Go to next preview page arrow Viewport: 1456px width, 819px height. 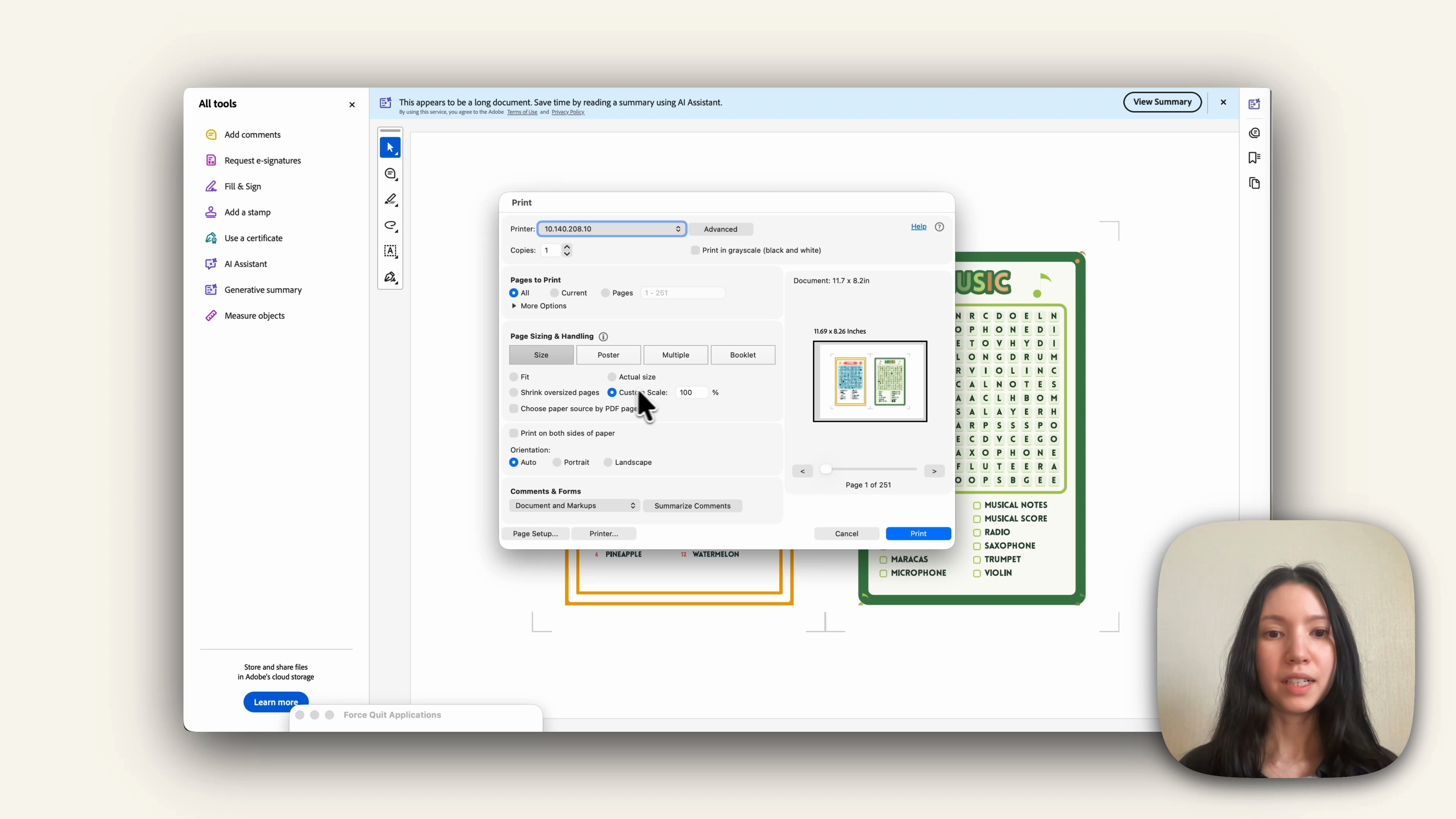pos(934,471)
